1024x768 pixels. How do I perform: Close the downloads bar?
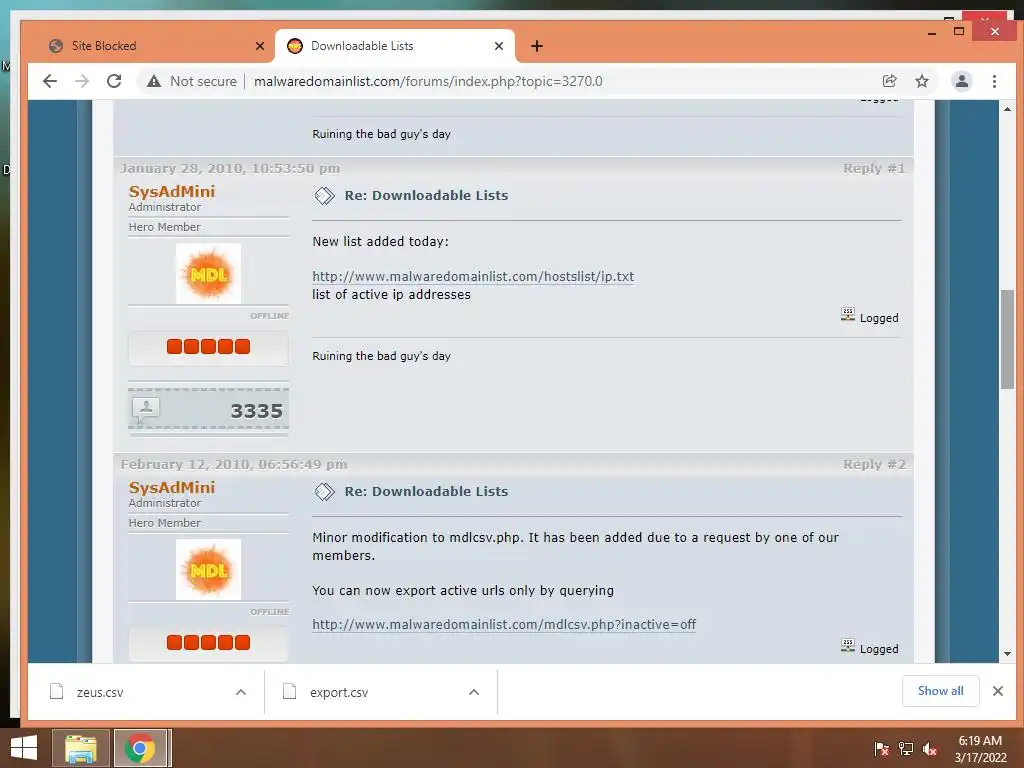click(x=997, y=691)
